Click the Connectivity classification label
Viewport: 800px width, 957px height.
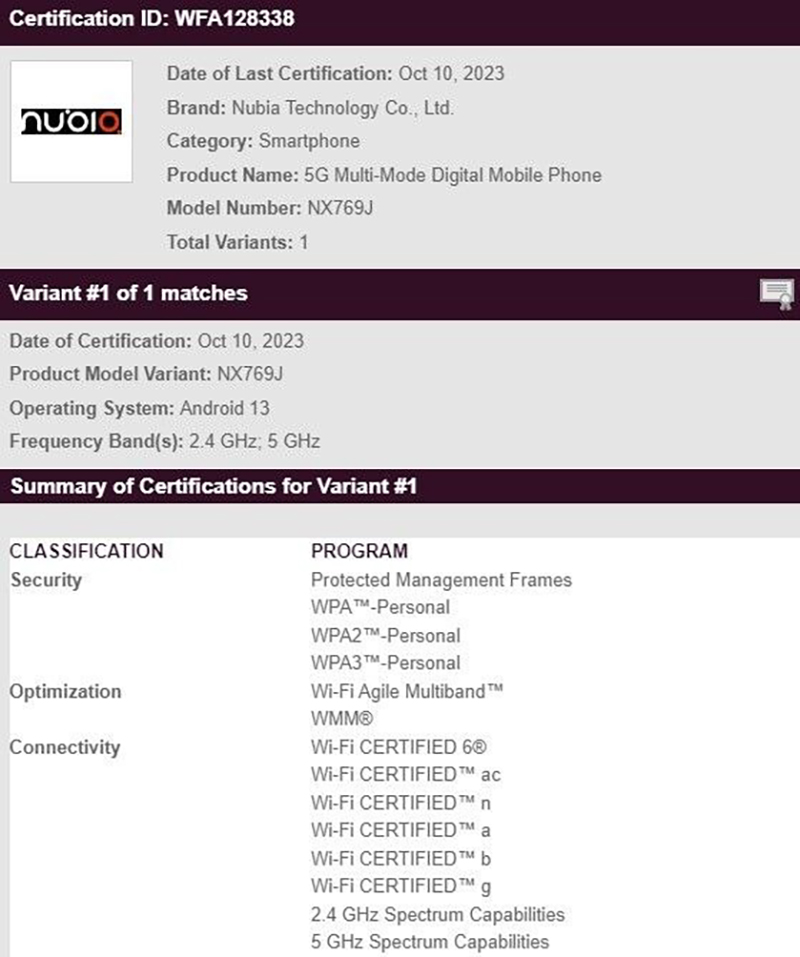coord(65,747)
